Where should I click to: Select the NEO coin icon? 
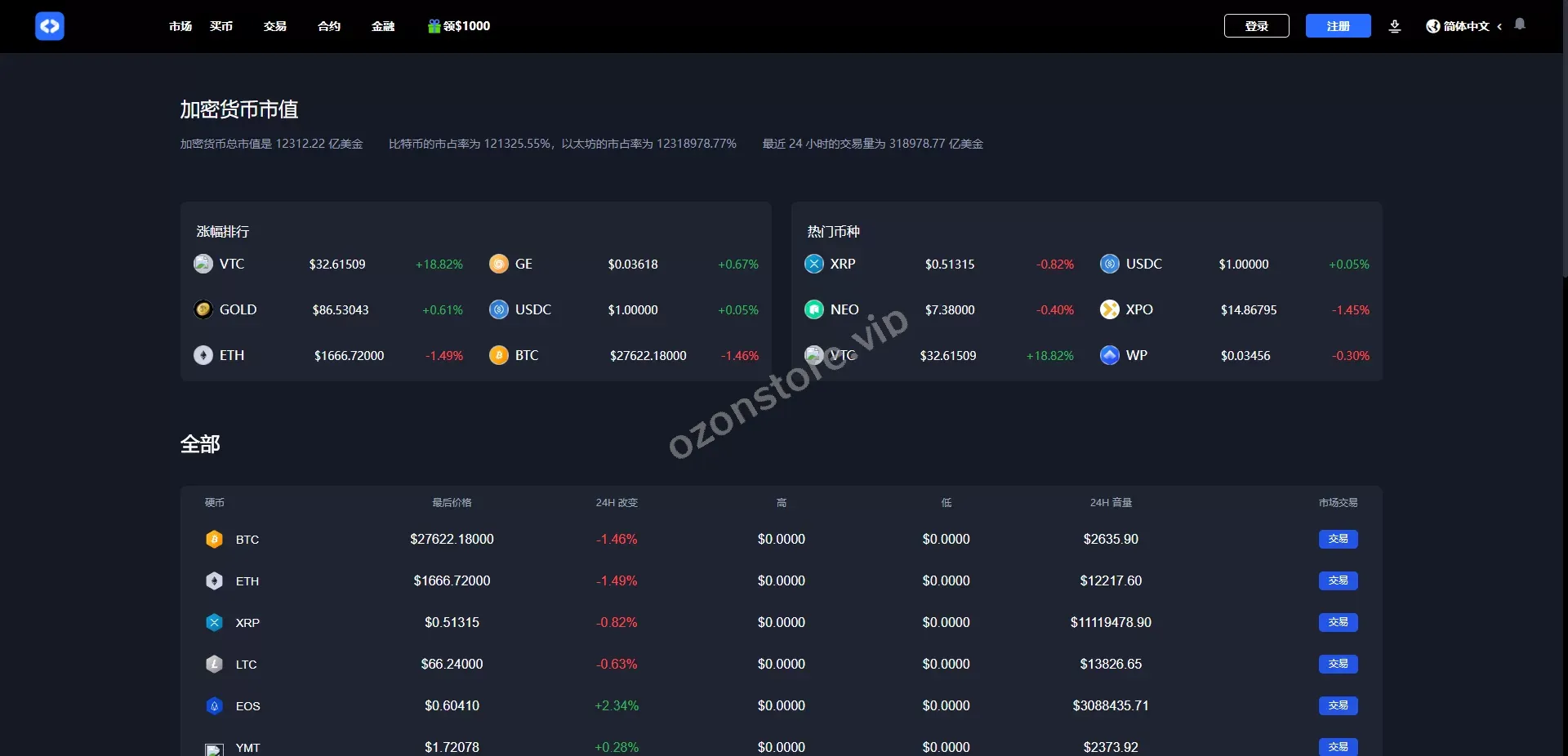click(x=814, y=309)
